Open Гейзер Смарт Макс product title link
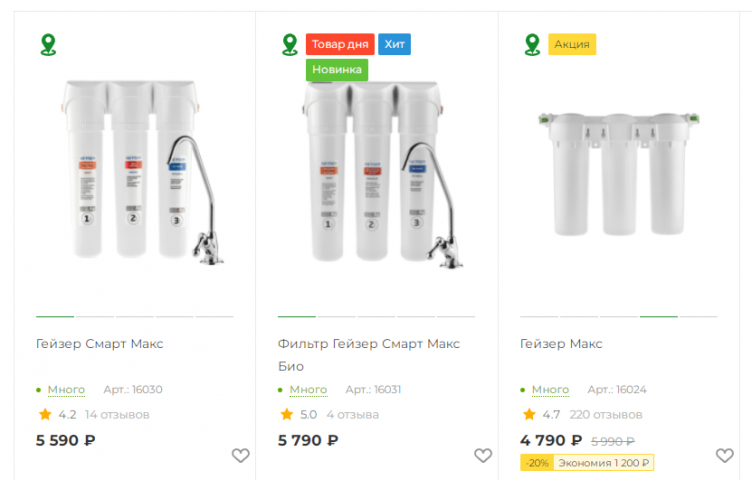Image resolution: width=752 pixels, height=480 pixels. tap(99, 344)
